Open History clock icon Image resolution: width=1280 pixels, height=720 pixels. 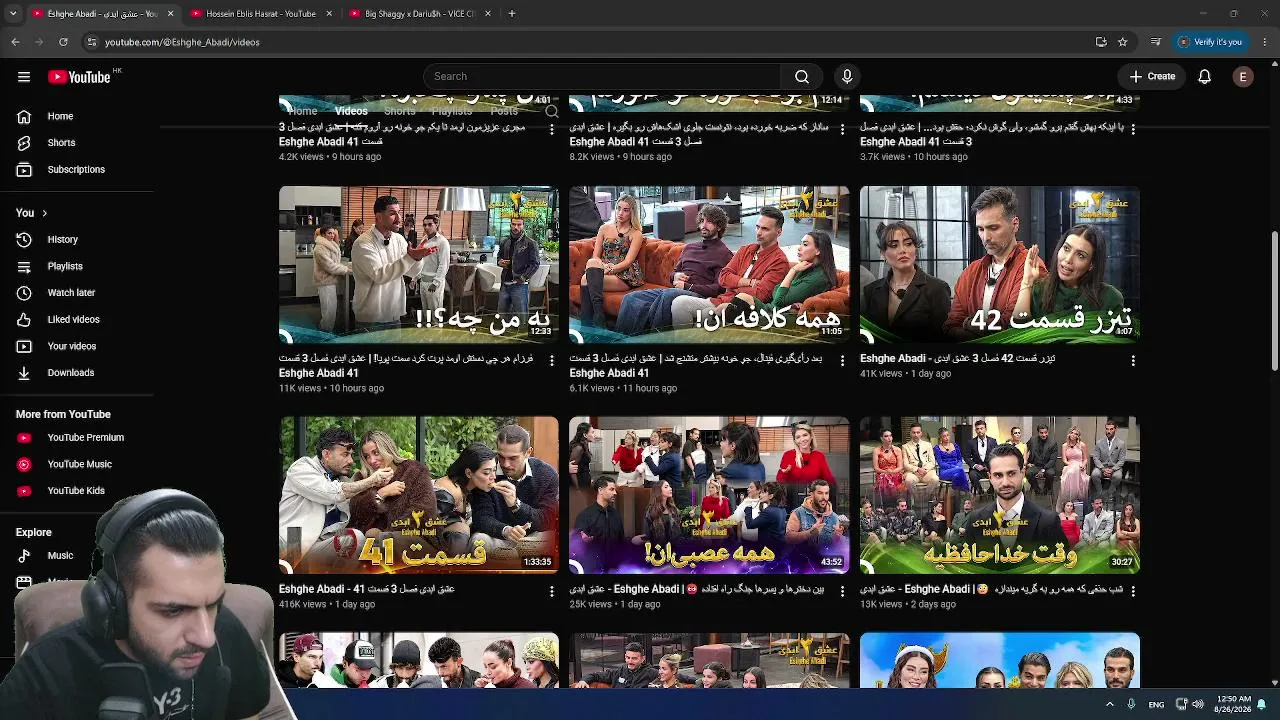[x=24, y=240]
